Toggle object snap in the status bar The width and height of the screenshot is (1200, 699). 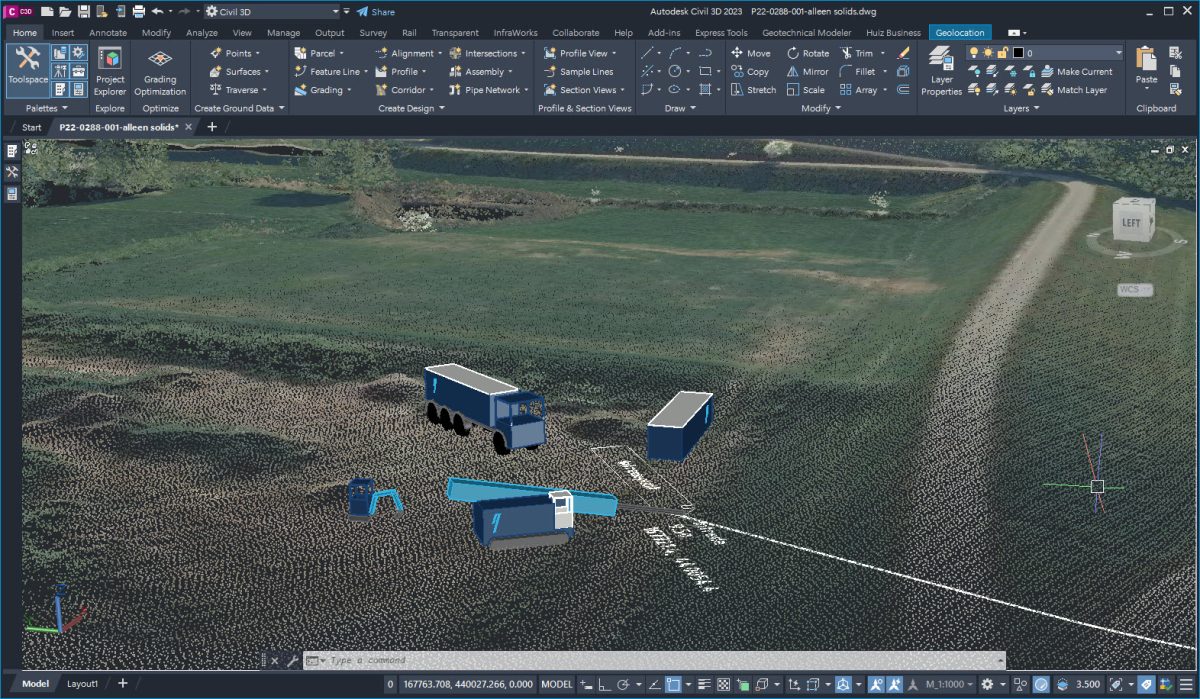pyautogui.click(x=671, y=685)
